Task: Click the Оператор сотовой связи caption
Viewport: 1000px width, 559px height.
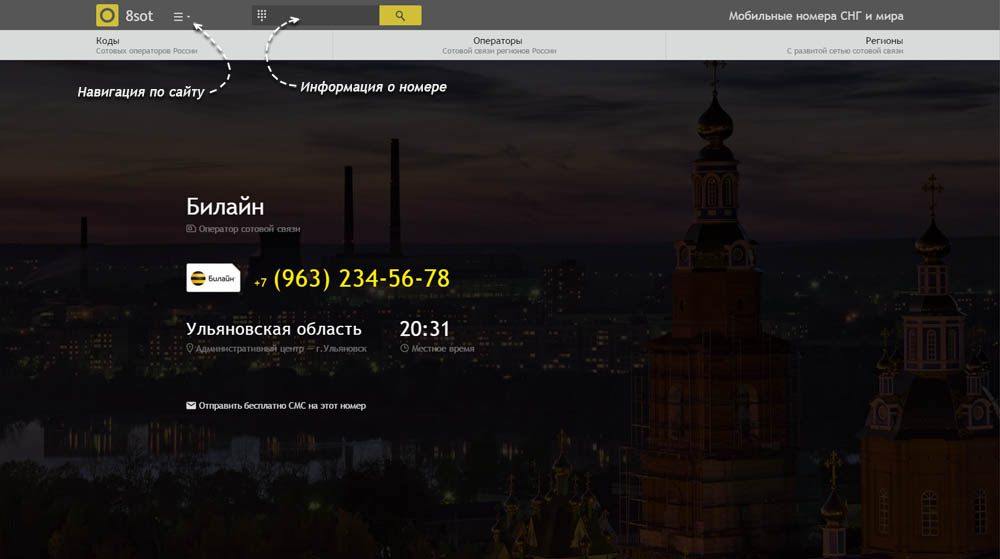Action: pyautogui.click(x=249, y=229)
